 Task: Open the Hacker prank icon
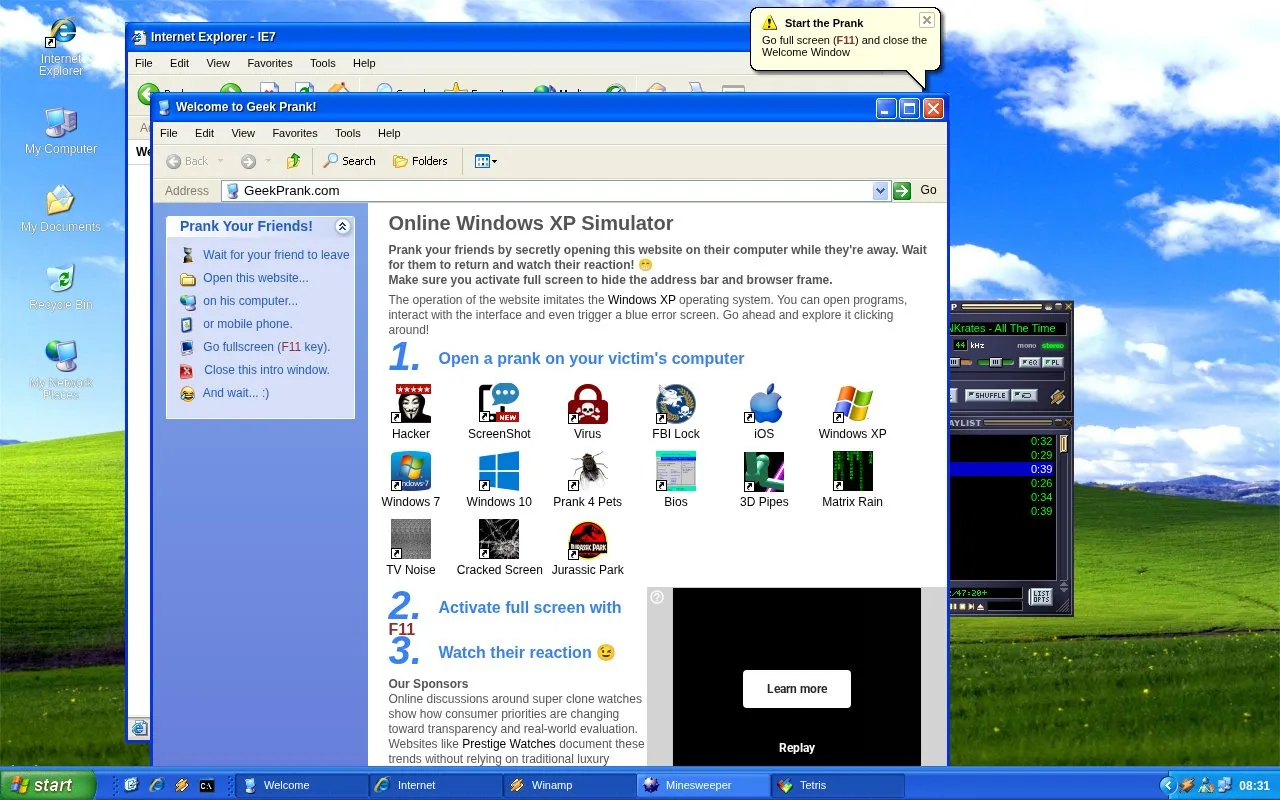[411, 412]
